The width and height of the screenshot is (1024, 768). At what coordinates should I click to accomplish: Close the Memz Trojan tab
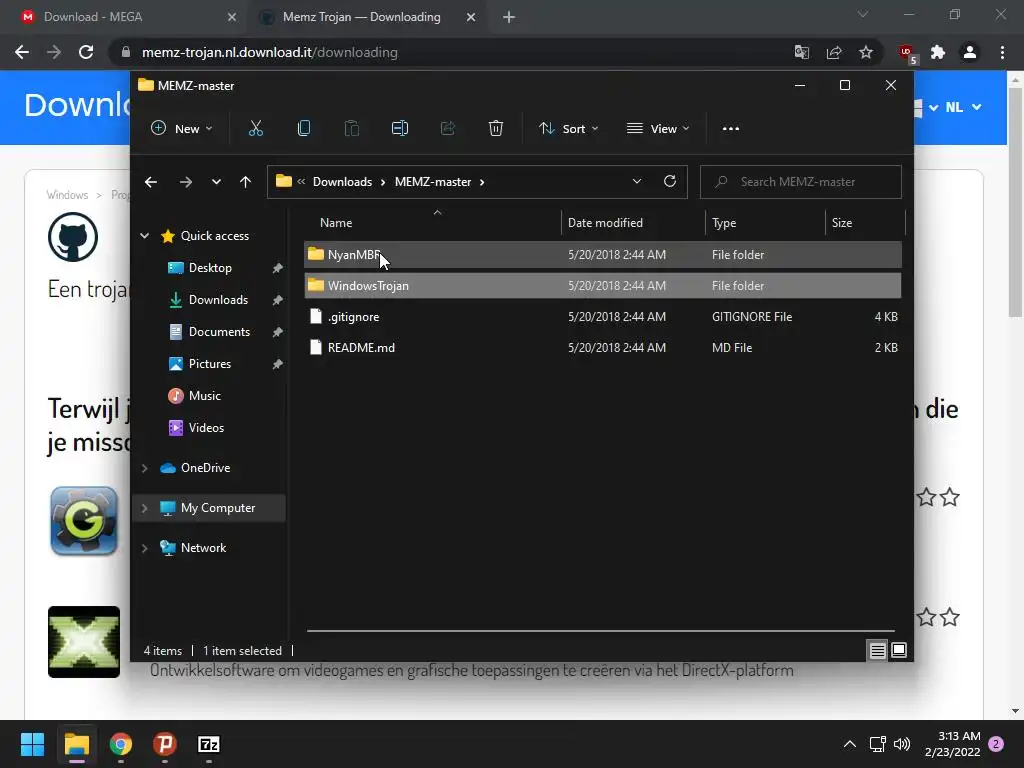tap(471, 17)
